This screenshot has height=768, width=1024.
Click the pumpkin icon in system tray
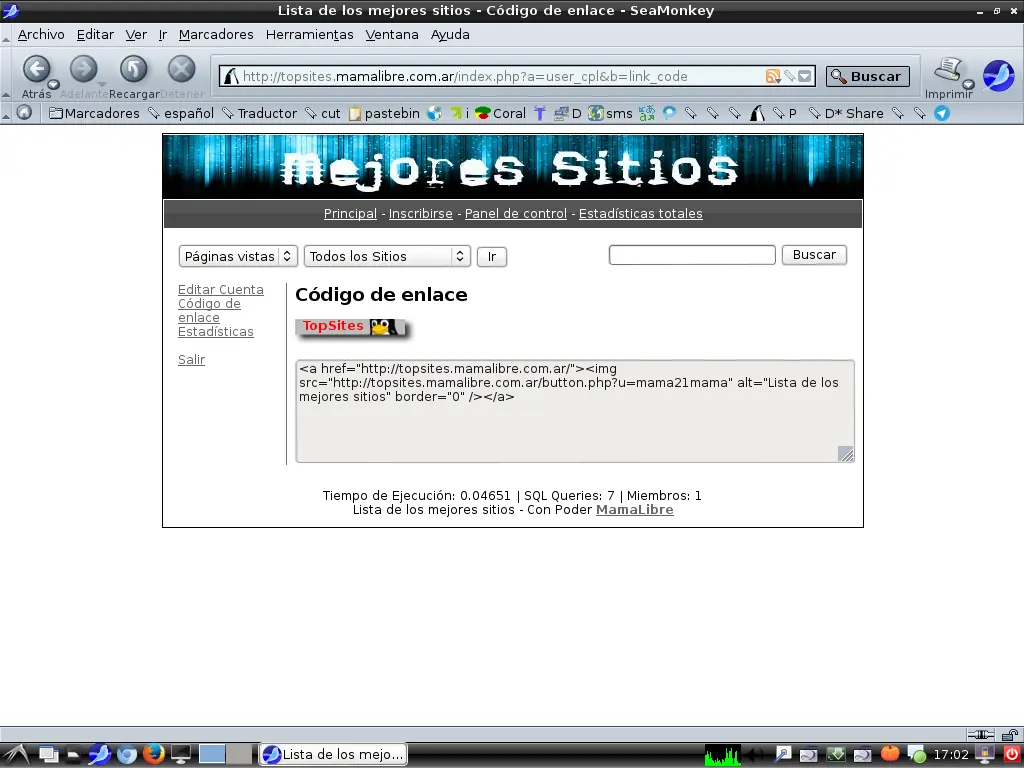tap(889, 754)
